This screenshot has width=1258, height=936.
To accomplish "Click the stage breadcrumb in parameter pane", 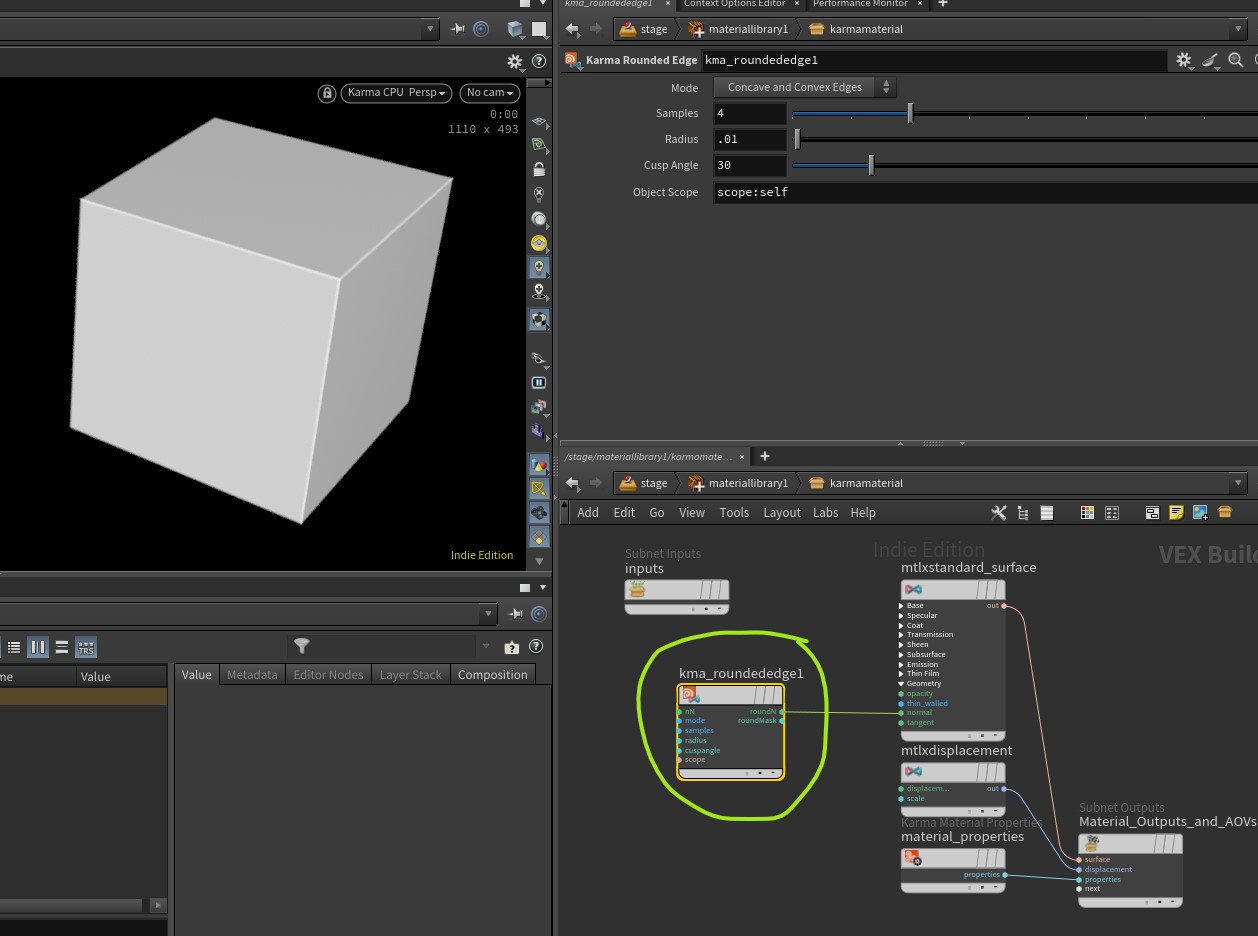I will pyautogui.click(x=653, y=29).
